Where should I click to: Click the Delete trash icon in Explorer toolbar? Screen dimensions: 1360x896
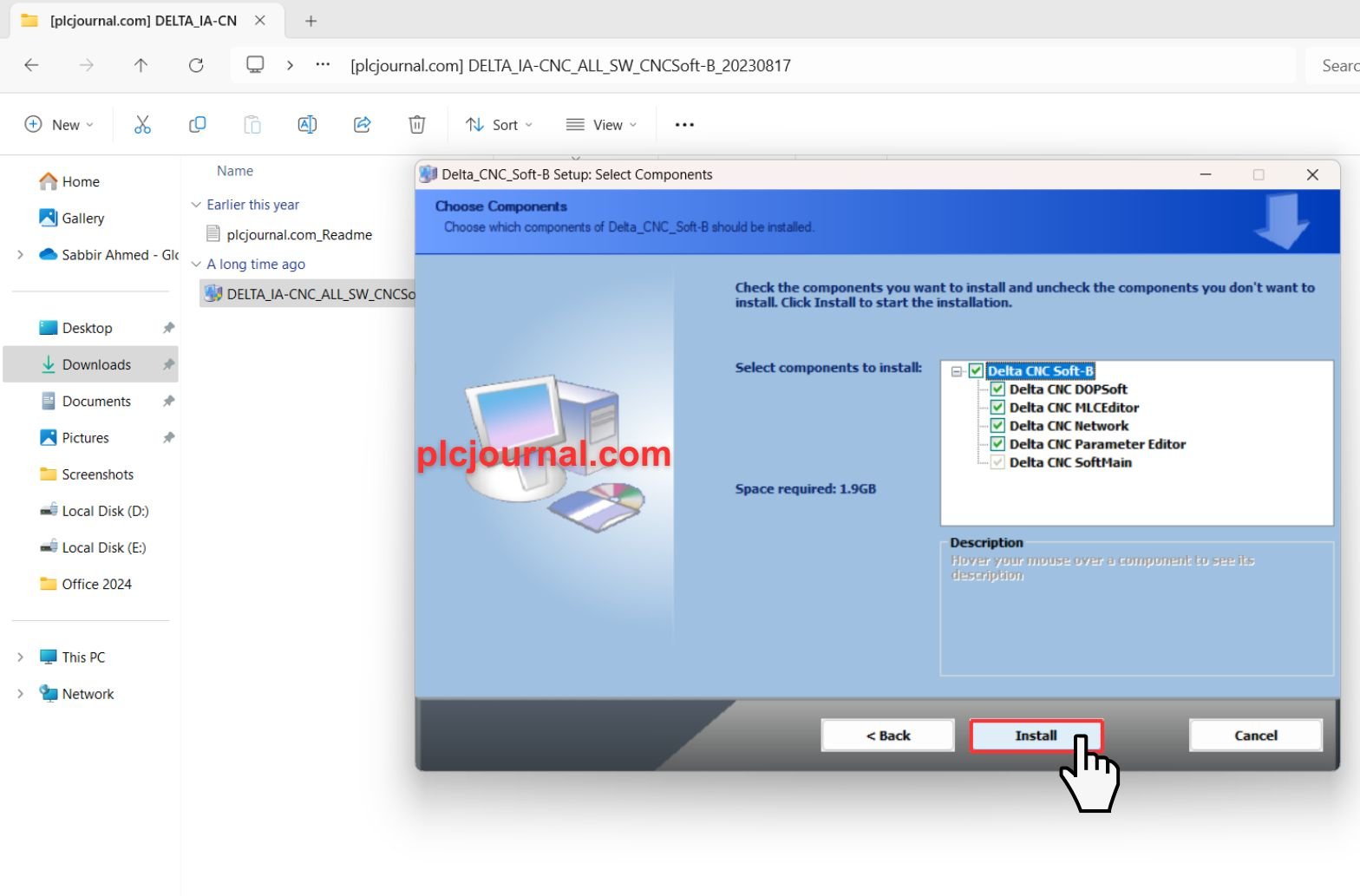[417, 125]
